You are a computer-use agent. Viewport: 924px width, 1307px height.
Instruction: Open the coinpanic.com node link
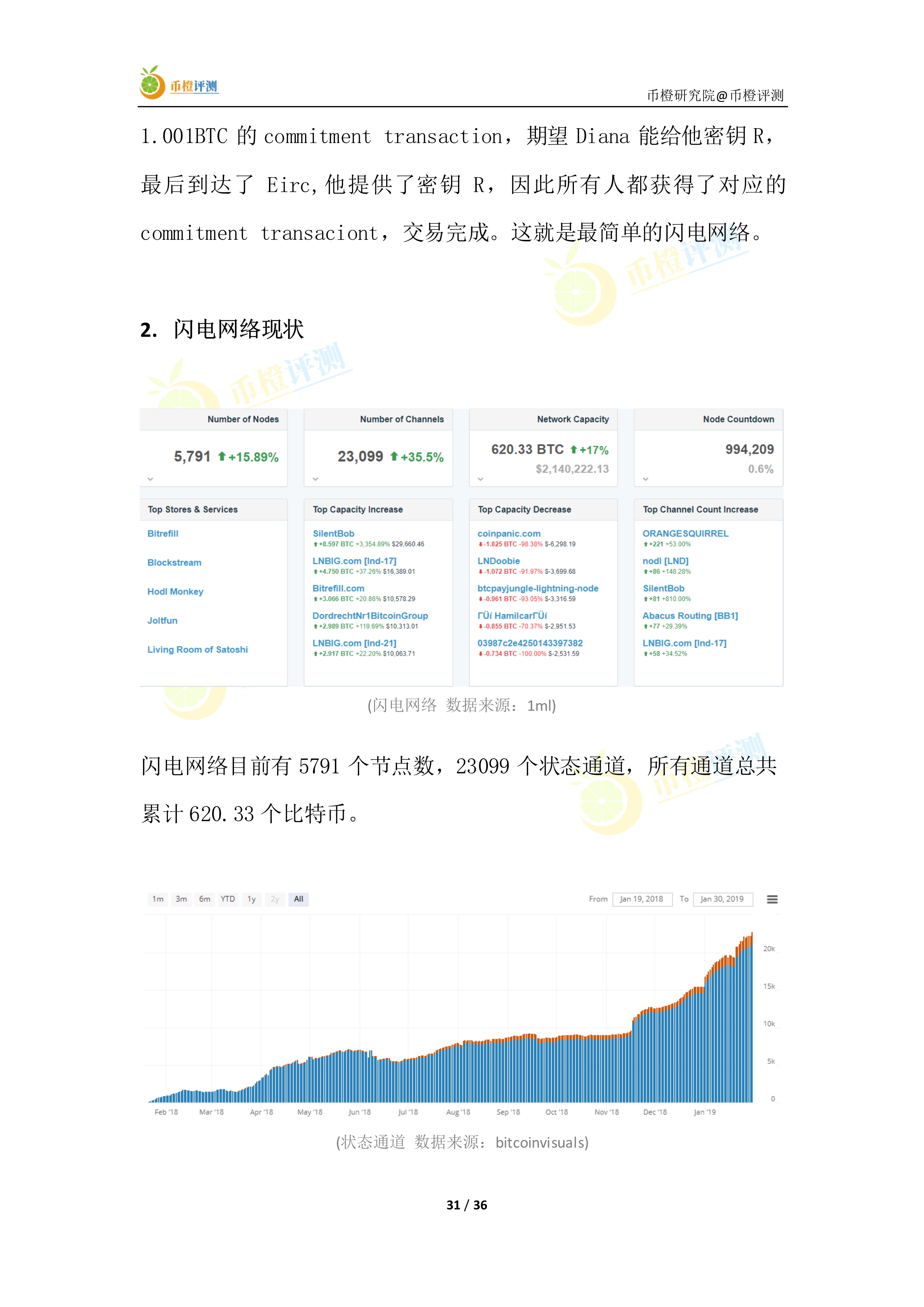(x=509, y=533)
